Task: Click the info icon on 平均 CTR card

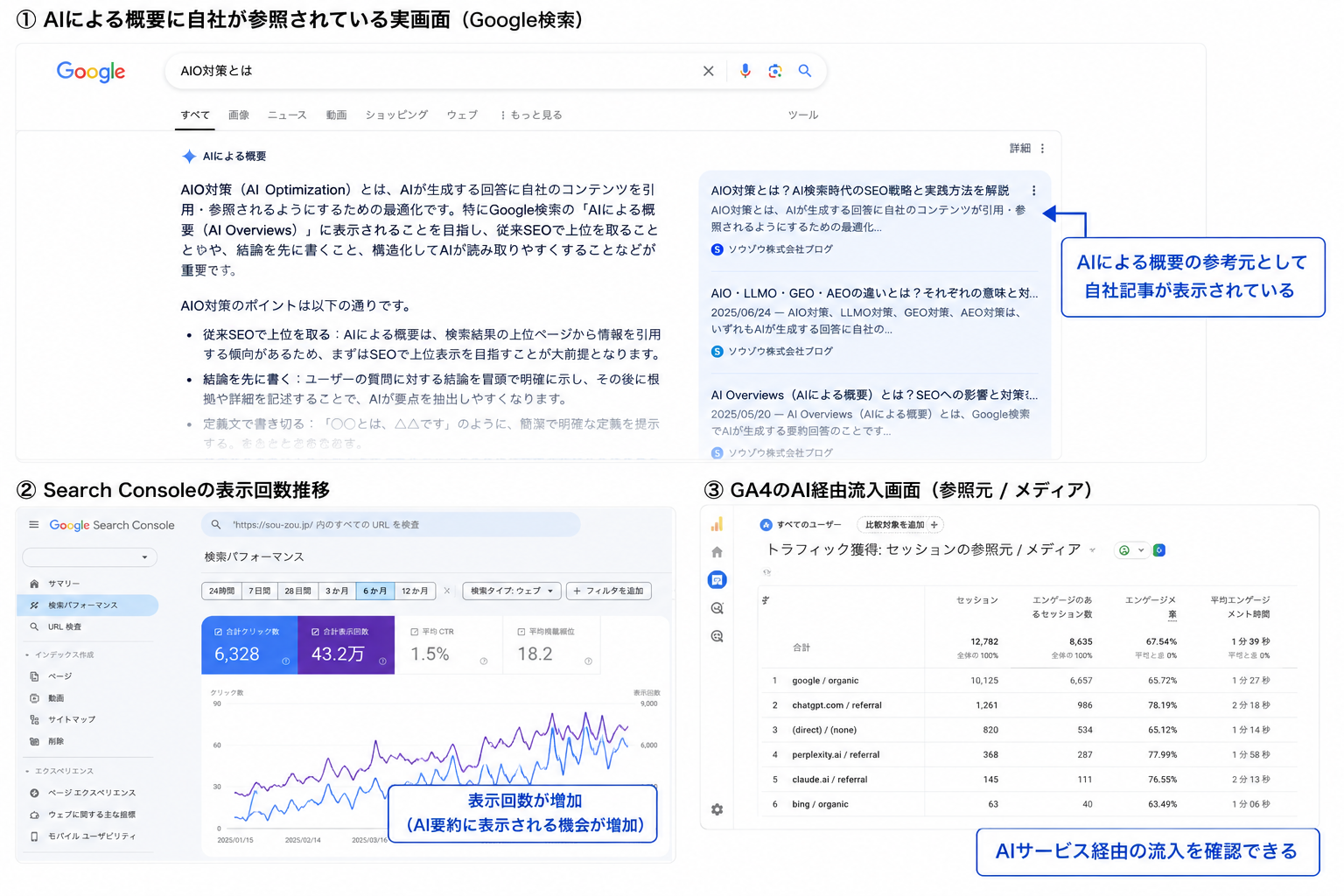Action: pos(484,661)
